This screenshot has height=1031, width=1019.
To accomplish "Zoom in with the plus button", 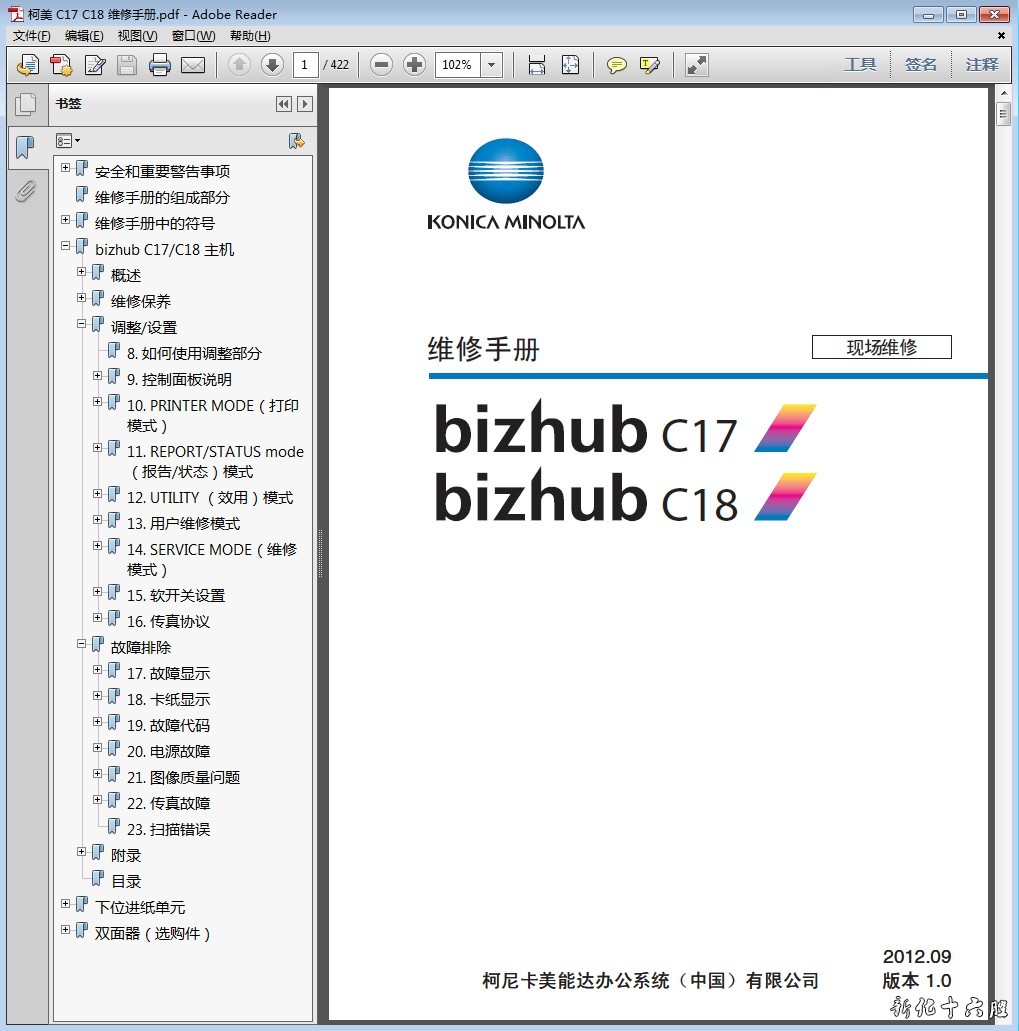I will [414, 65].
